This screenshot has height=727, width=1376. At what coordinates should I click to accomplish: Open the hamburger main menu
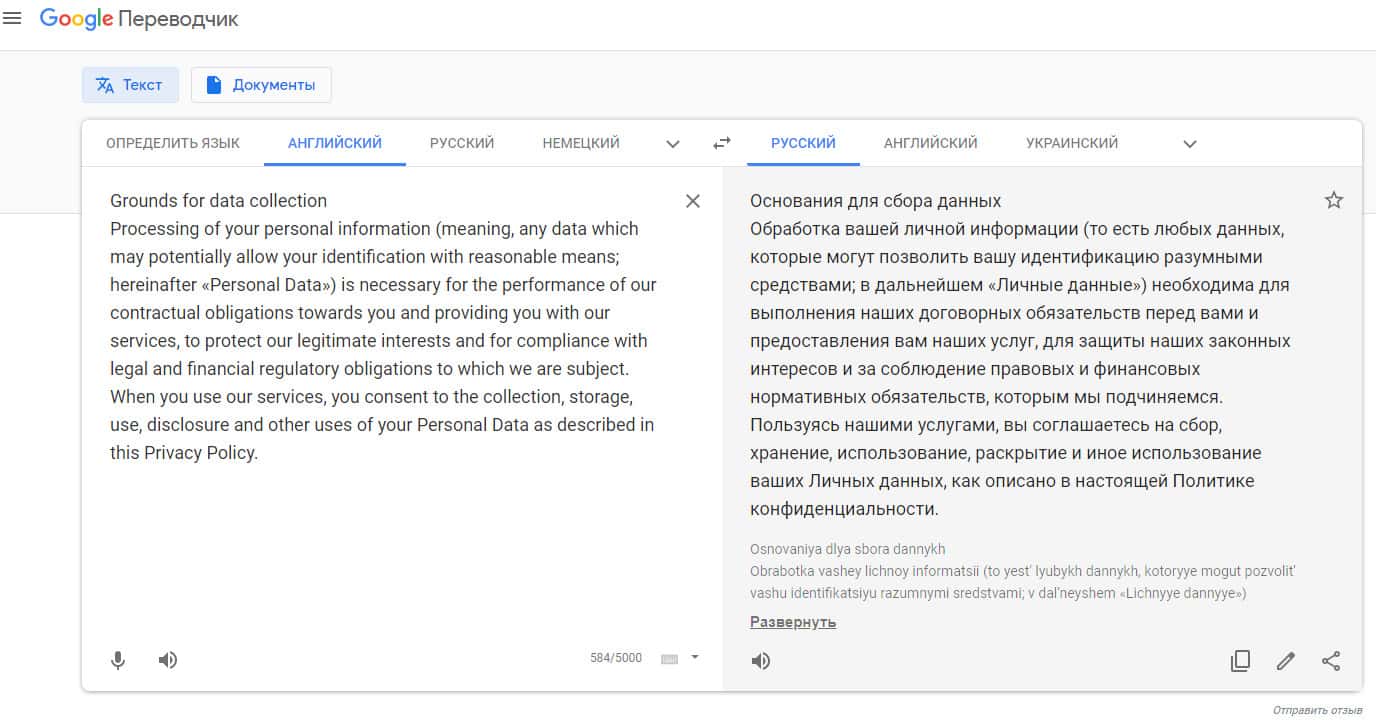click(13, 19)
